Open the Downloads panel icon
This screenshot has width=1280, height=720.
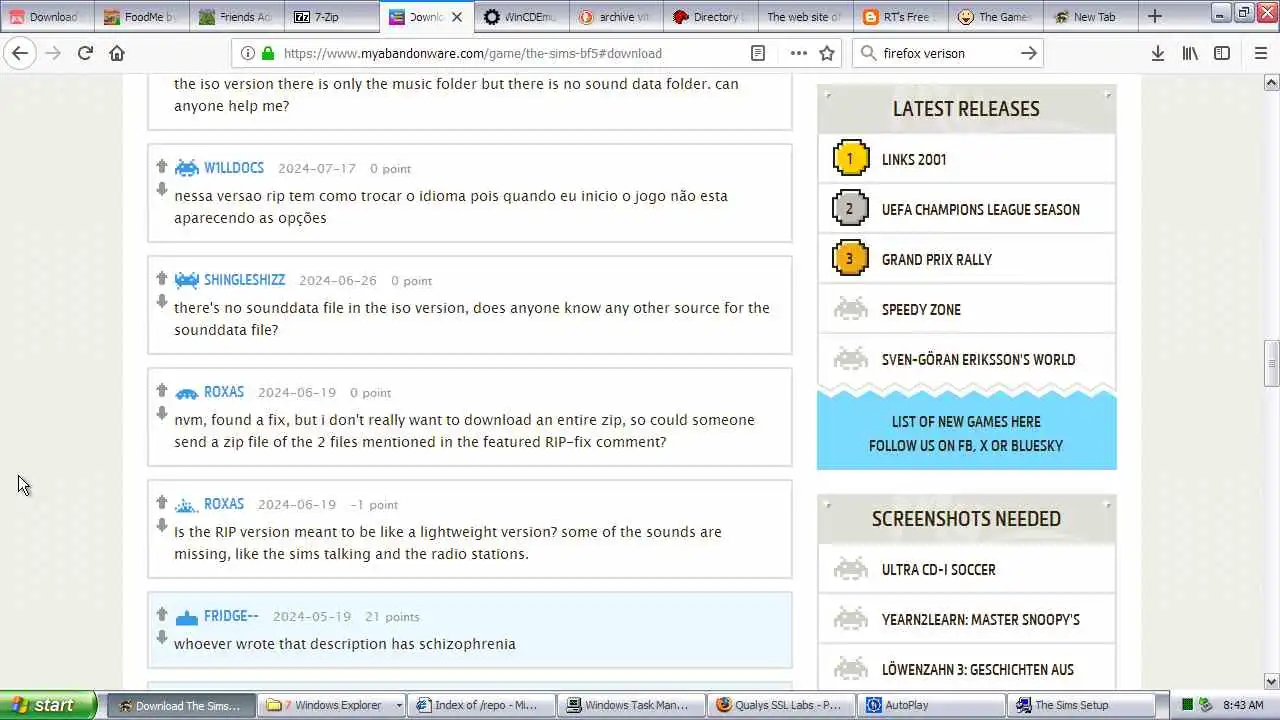(1157, 53)
